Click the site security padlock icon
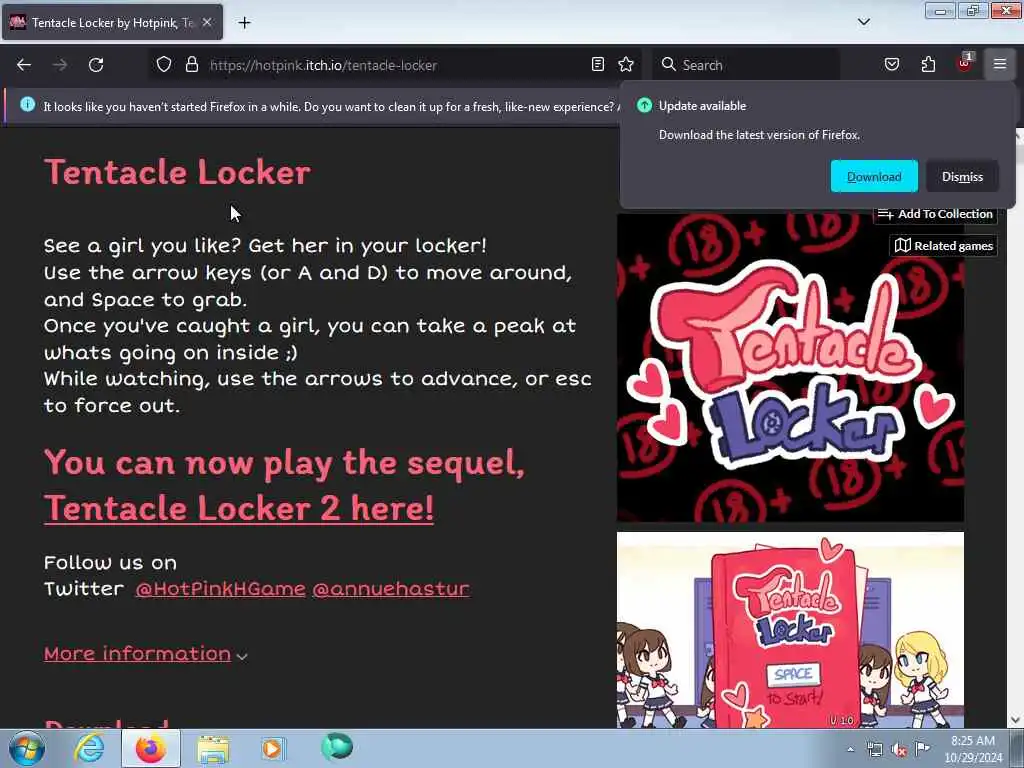 (x=191, y=65)
